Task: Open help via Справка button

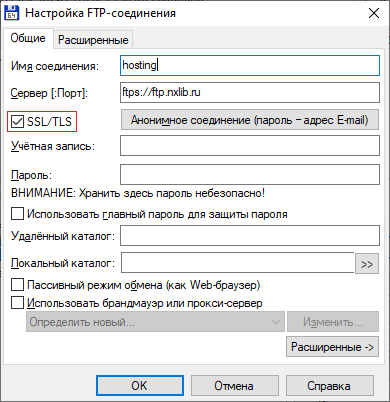Action: coord(330,386)
